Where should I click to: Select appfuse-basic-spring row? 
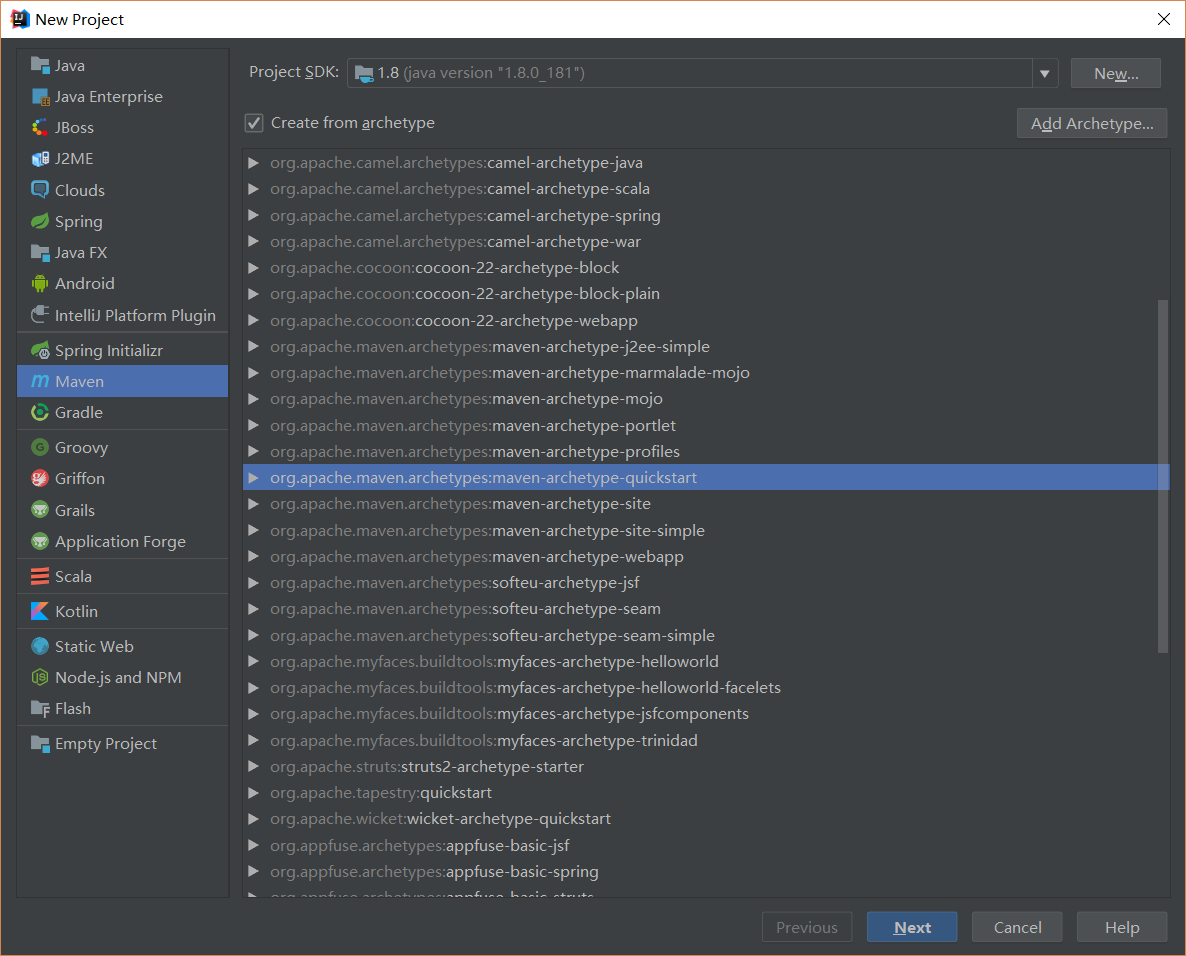[706, 871]
